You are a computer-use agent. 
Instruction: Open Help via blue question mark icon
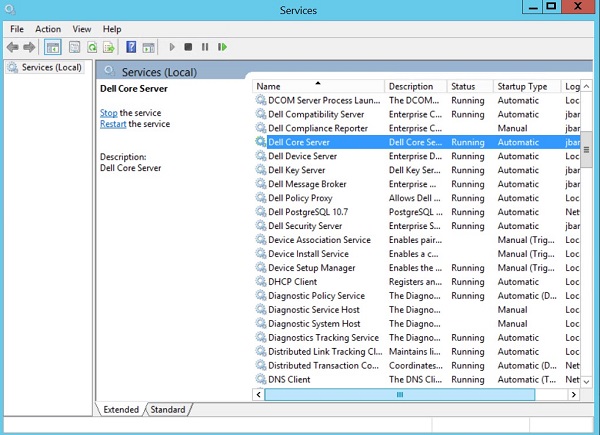coord(131,47)
